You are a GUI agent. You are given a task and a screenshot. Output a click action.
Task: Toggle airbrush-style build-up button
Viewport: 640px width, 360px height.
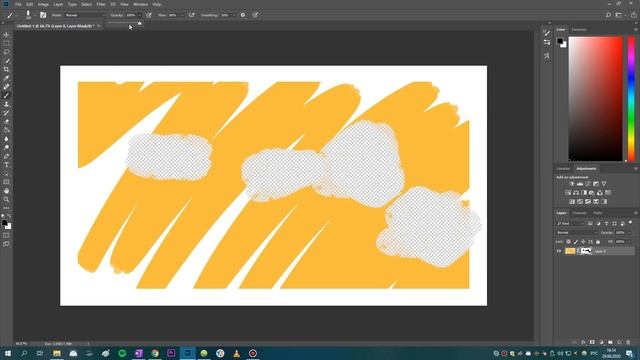pyautogui.click(x=191, y=15)
